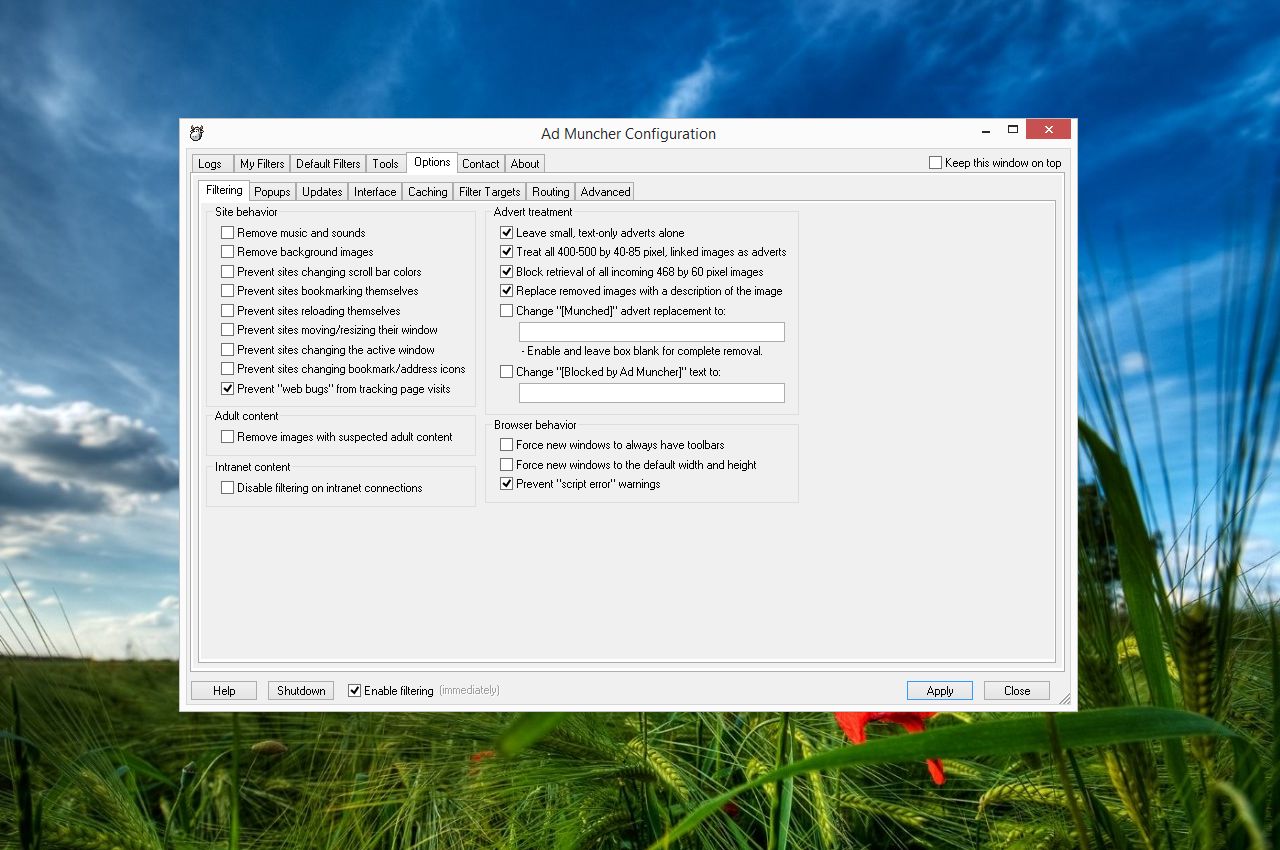Switch to Filter Targets sub-tab
The width and height of the screenshot is (1280, 850).
[490, 192]
